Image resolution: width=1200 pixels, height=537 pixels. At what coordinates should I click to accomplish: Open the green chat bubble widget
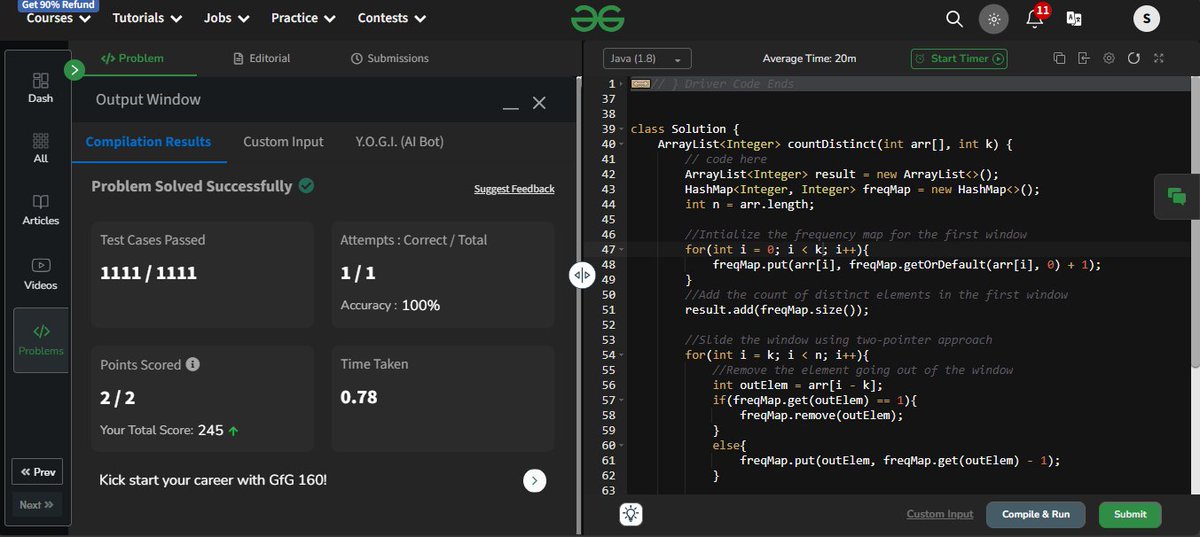pyautogui.click(x=1177, y=196)
